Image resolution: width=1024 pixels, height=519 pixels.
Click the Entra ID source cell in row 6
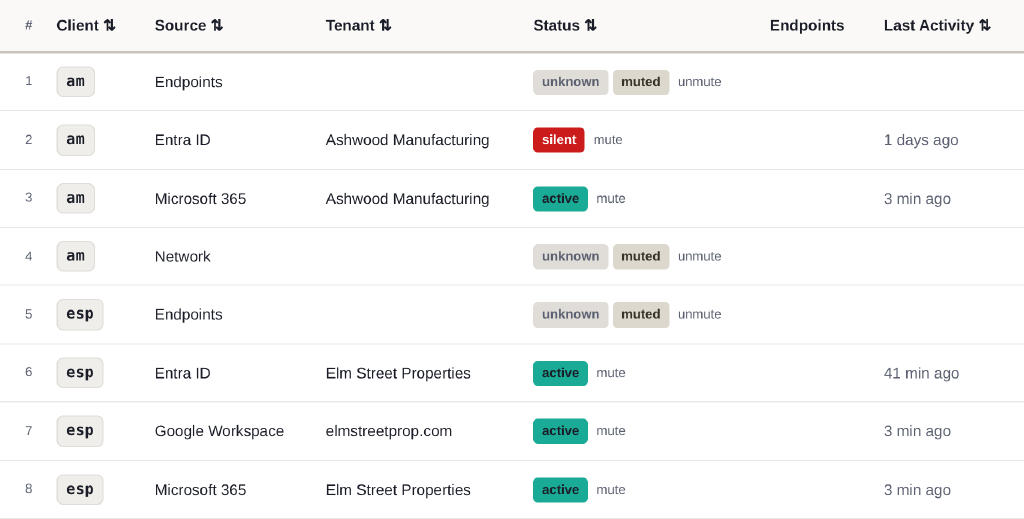pyautogui.click(x=182, y=373)
